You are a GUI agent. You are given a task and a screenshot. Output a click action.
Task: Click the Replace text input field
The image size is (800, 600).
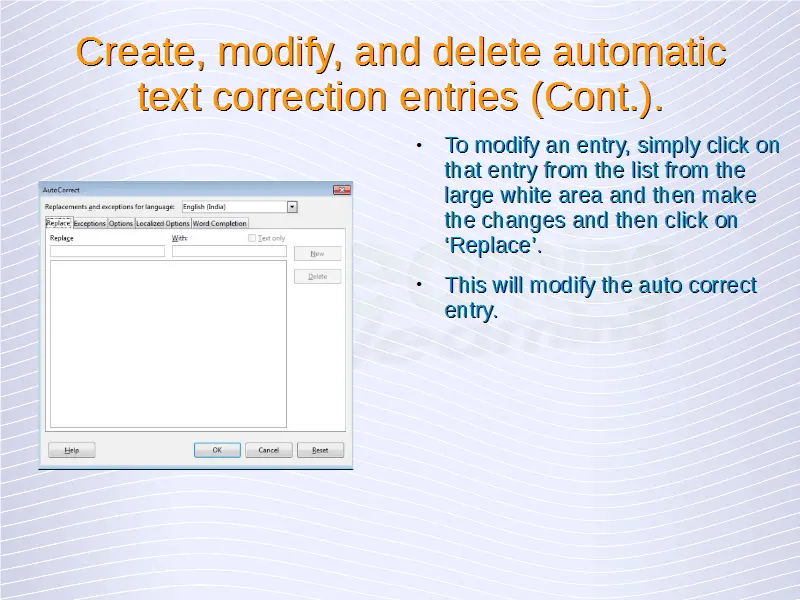point(107,252)
